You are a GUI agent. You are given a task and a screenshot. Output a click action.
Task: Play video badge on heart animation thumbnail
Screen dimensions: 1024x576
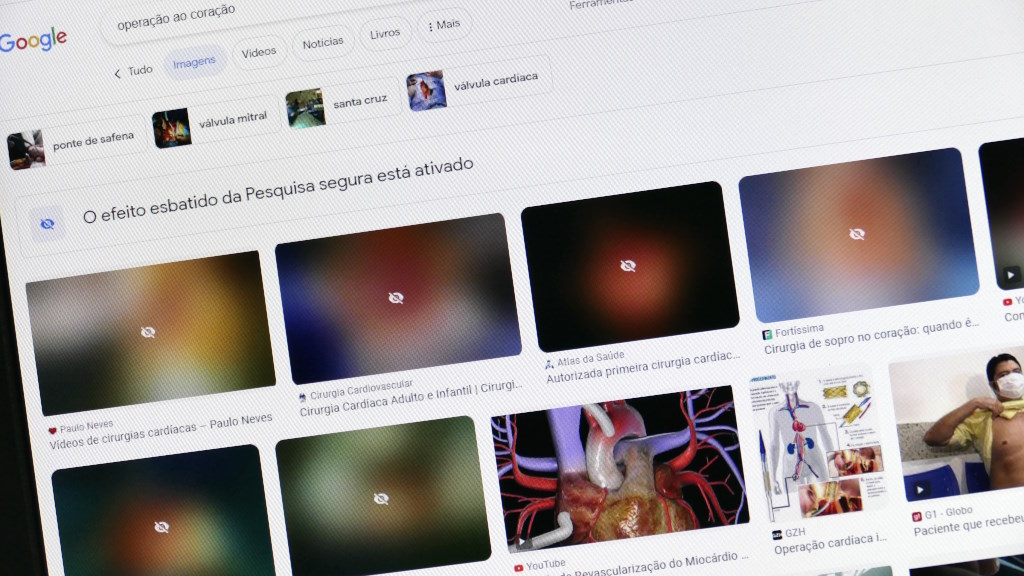point(522,541)
